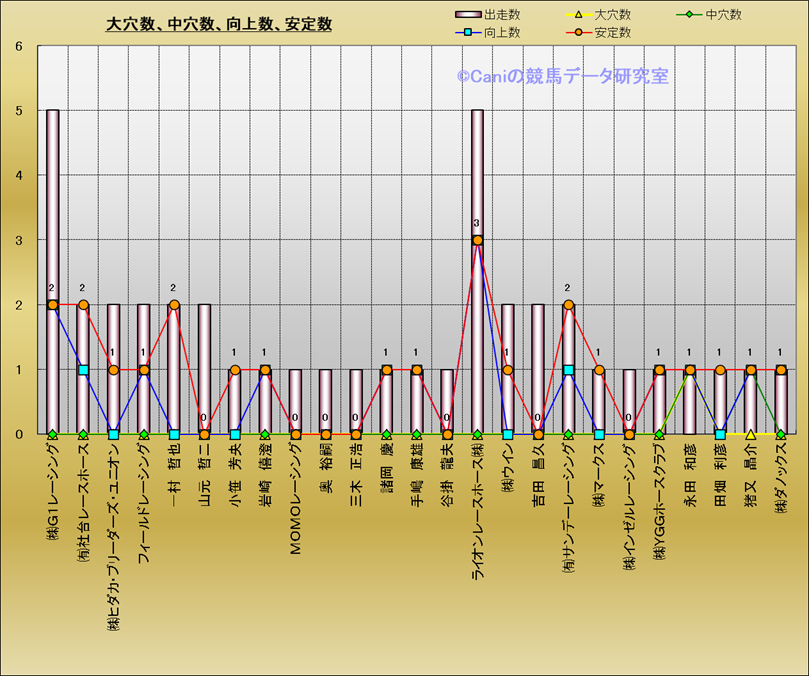Click cyan square marker above ㈲社台レースホース
Screen dimensions: 809x676
pyautogui.click(x=83, y=370)
